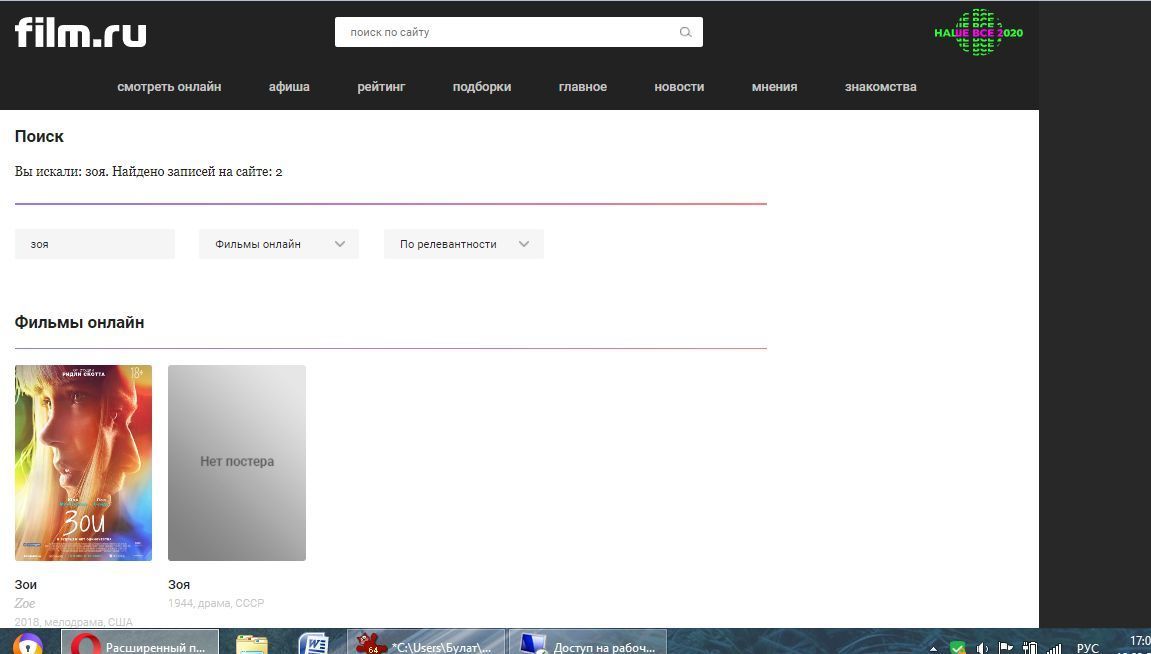The height and width of the screenshot is (654, 1151).
Task: Click the поиск по сайту search field
Action: [505, 32]
